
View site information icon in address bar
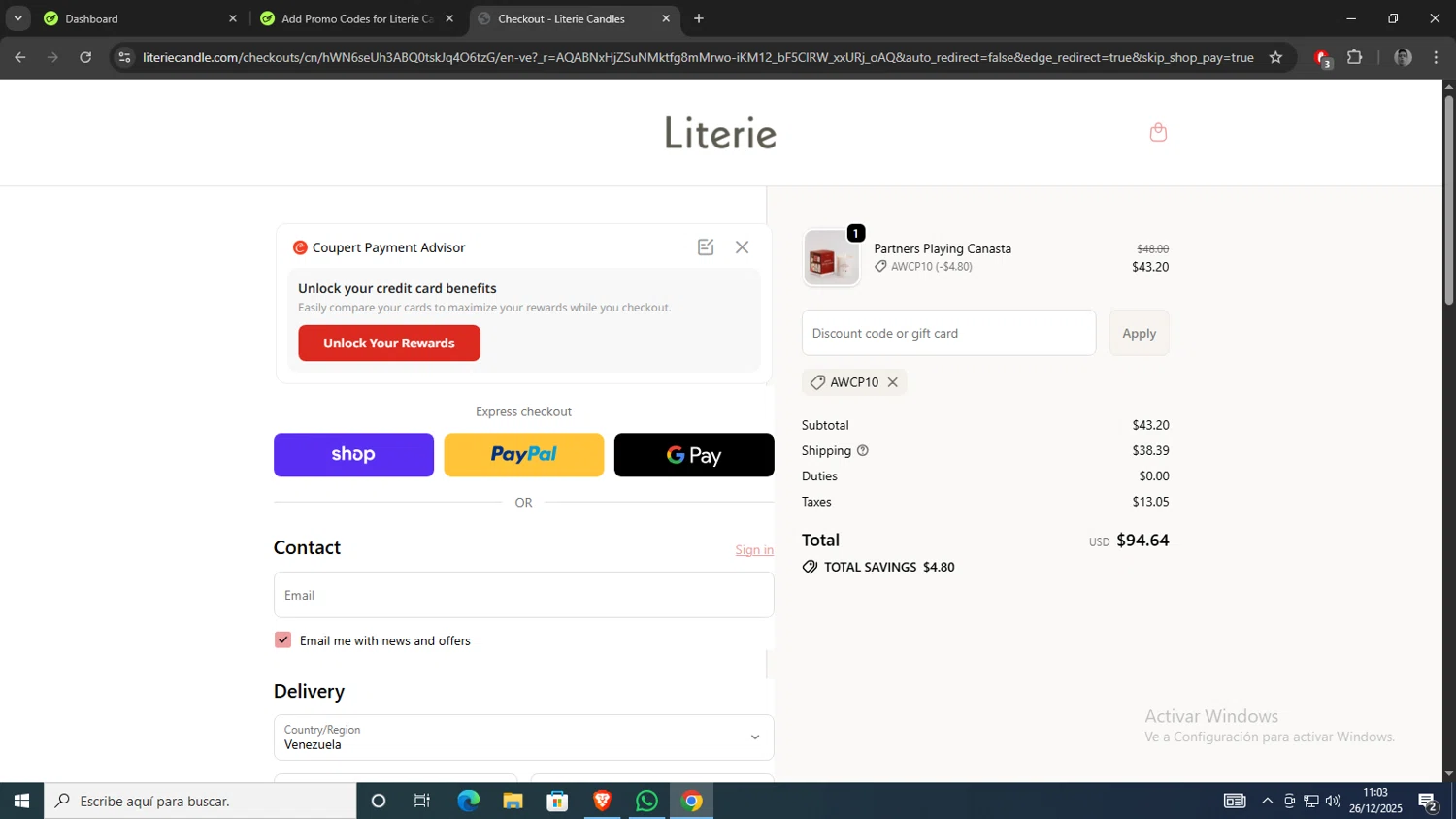coord(124,57)
